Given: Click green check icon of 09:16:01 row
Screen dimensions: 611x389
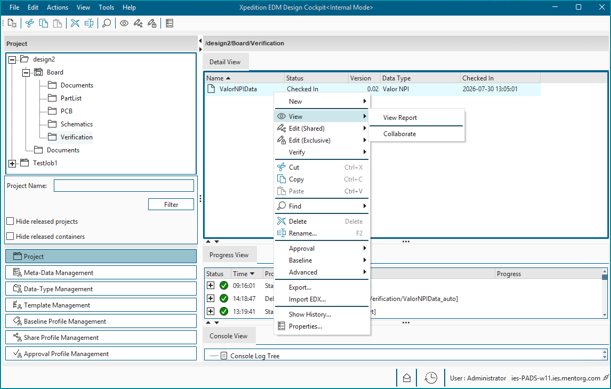Looking at the screenshot, I should (224, 285).
